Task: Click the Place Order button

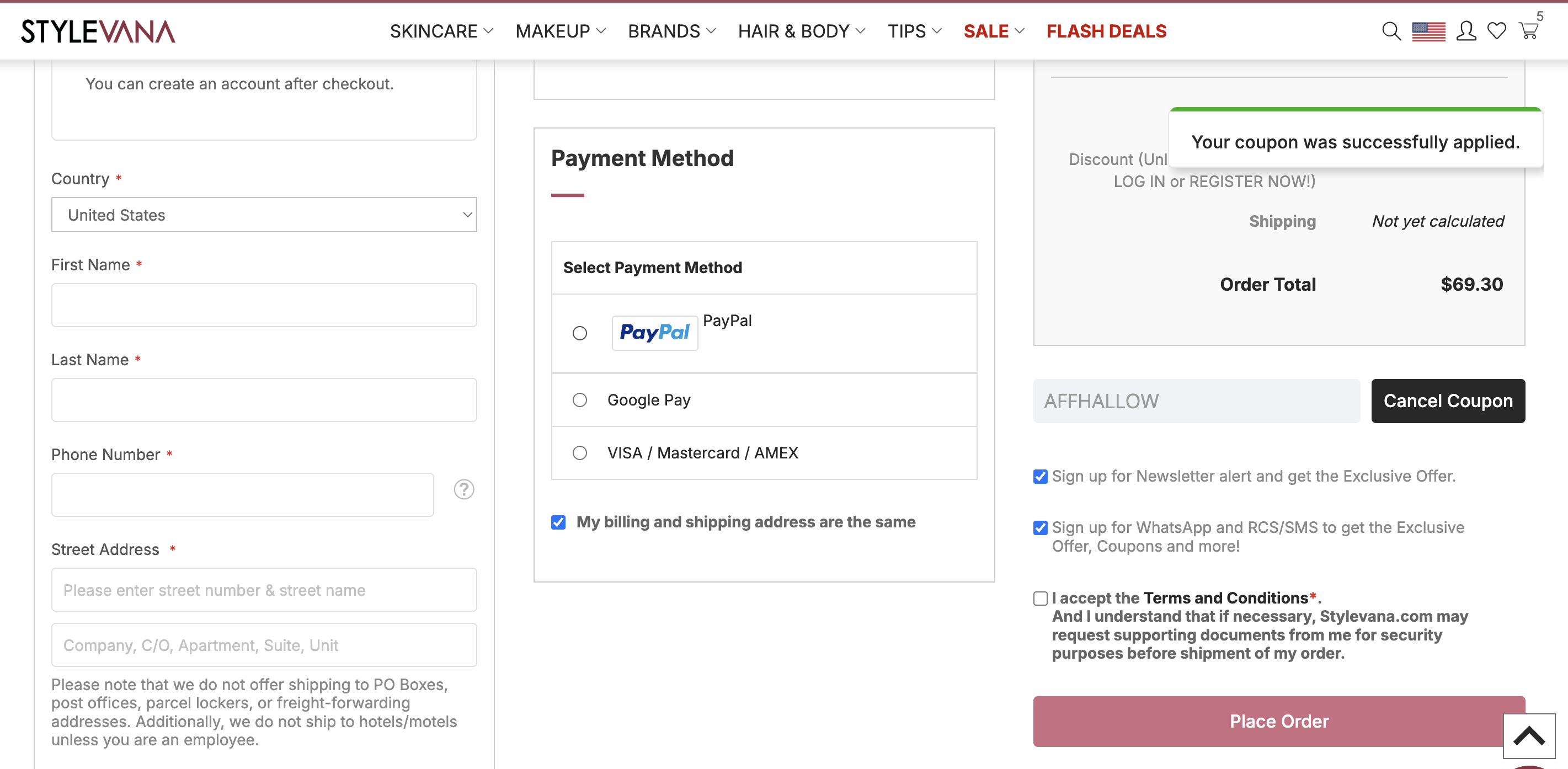Action: coord(1279,721)
